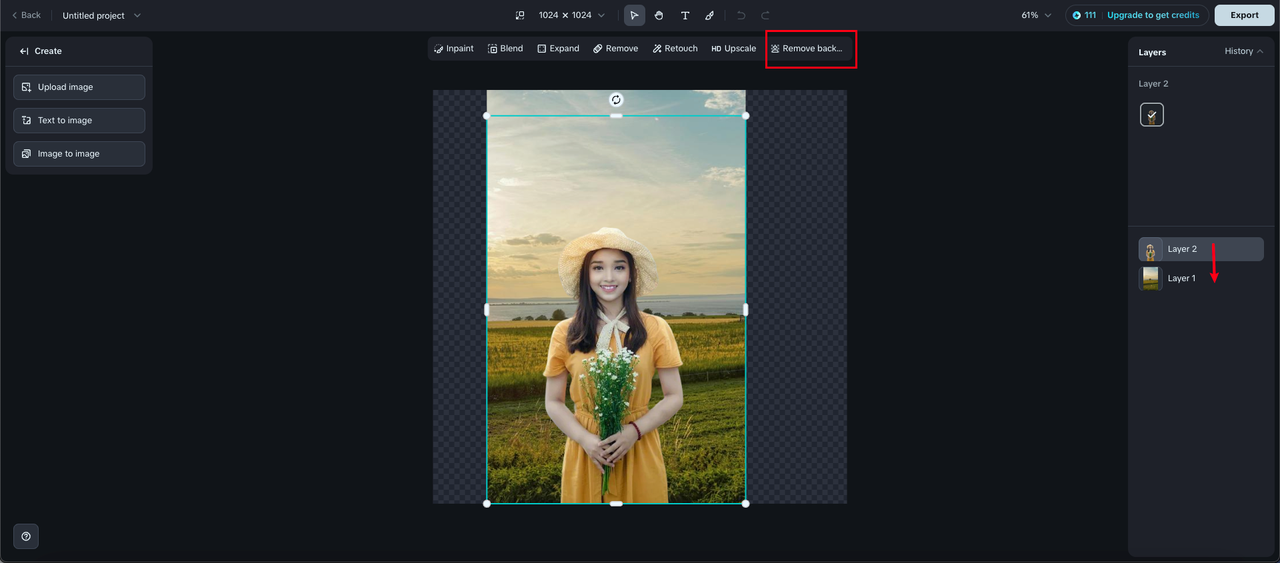Select Layer 1 in the layer list
Viewport: 1280px width, 563px height.
click(x=1201, y=278)
